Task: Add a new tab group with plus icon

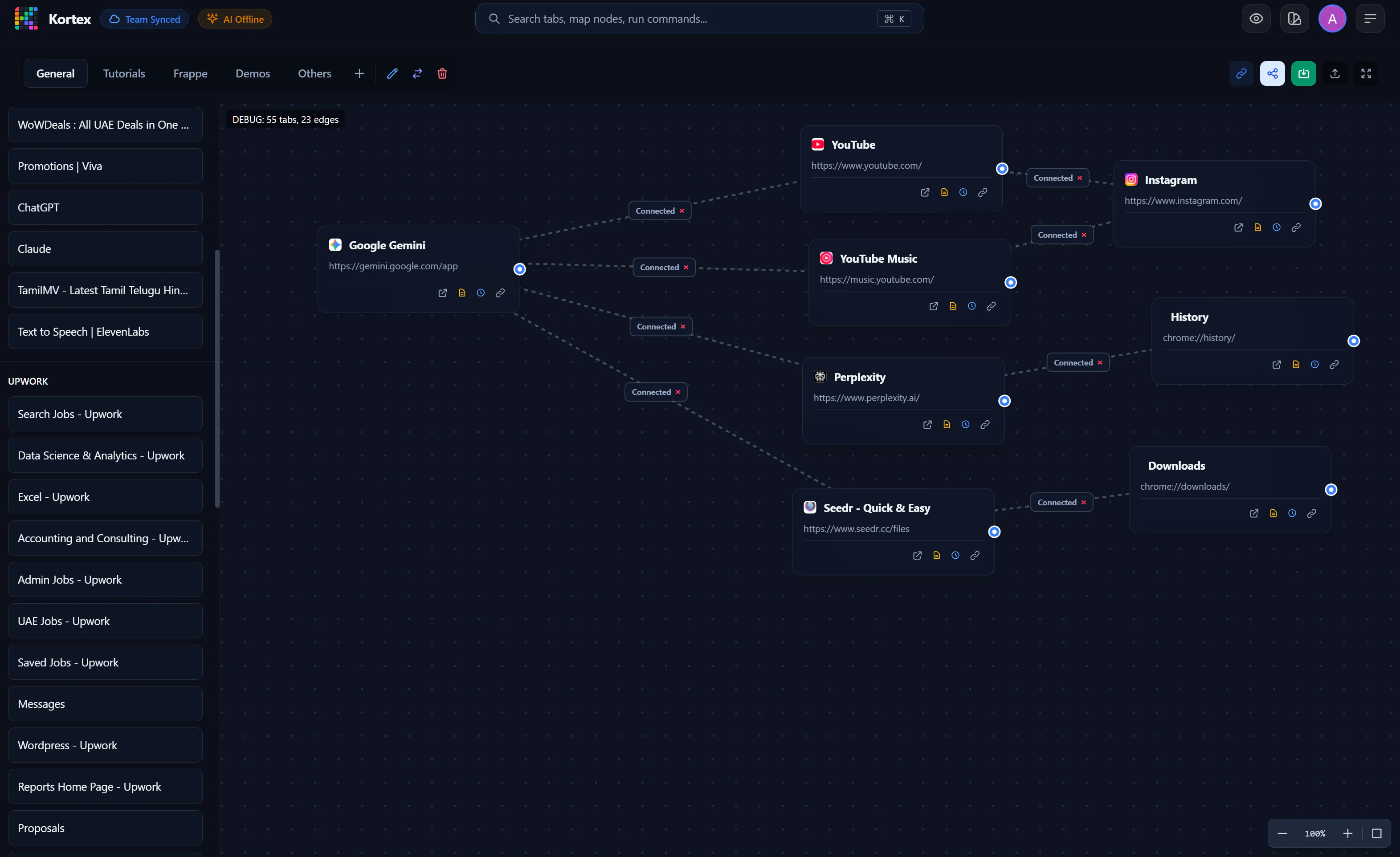Action: coord(359,73)
